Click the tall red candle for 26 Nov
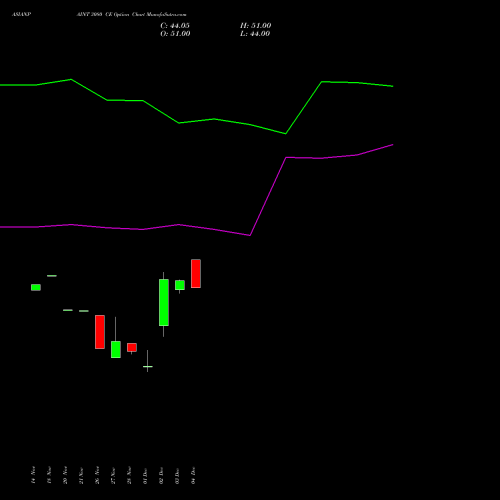Image resolution: width=500 pixels, height=500 pixels. [100, 332]
